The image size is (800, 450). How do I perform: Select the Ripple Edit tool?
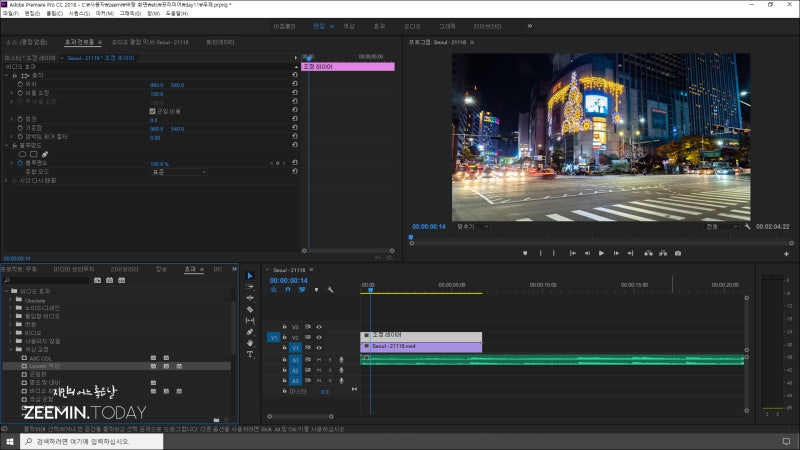point(250,298)
